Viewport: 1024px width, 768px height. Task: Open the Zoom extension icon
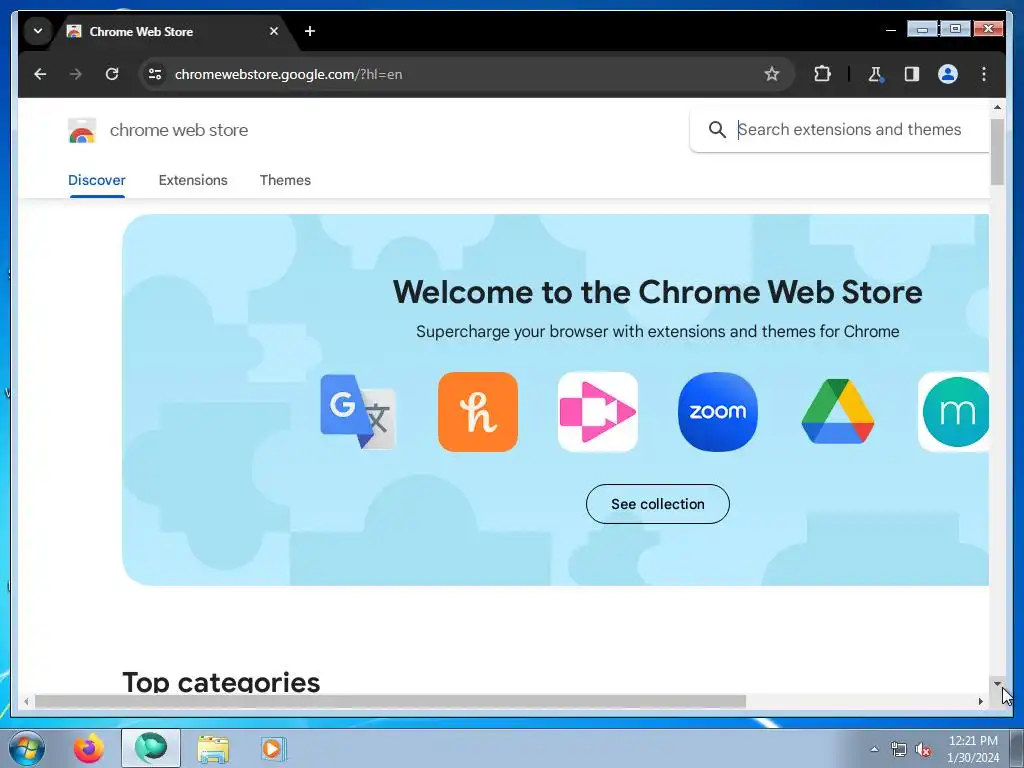point(718,412)
